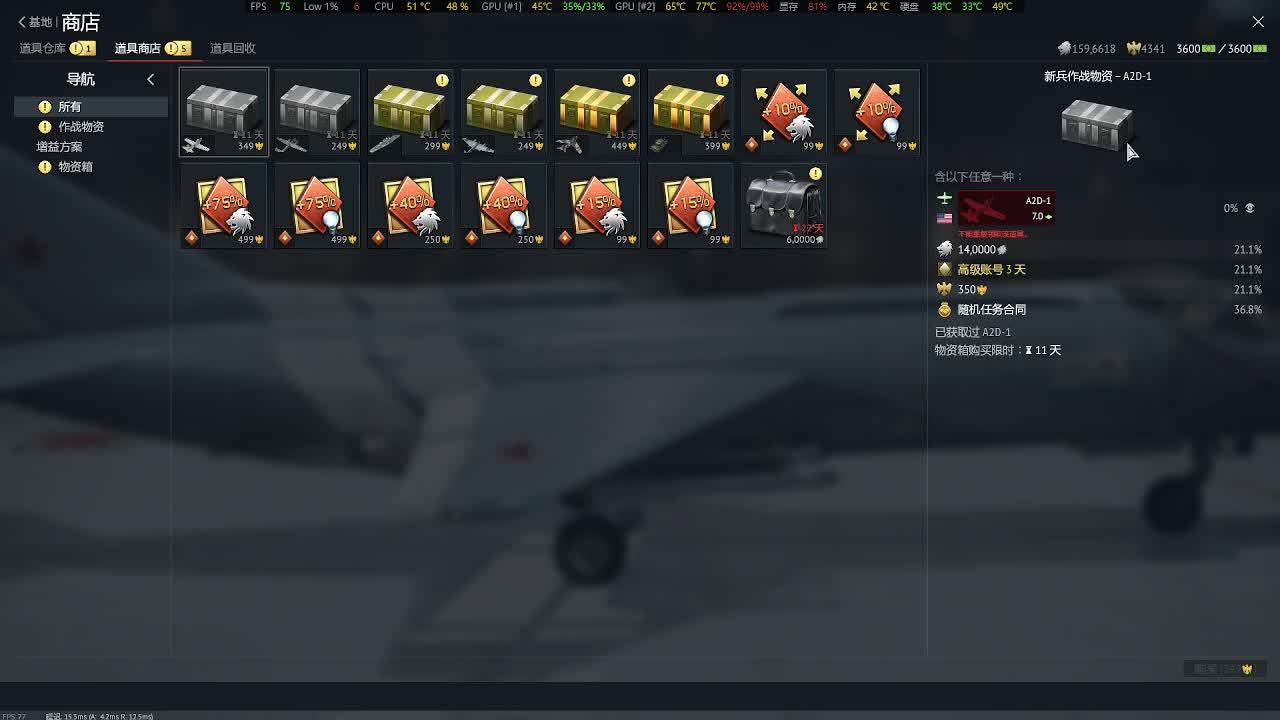Pick the green crate with ship icon priced 299

410,112
